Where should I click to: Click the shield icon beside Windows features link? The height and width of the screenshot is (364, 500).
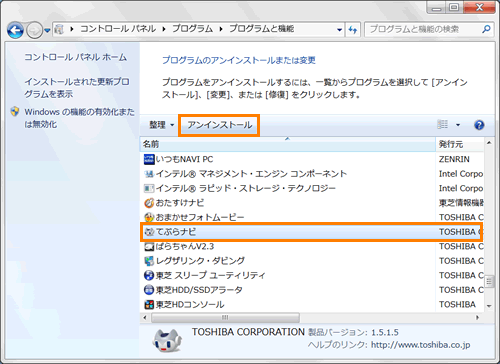click(15, 112)
